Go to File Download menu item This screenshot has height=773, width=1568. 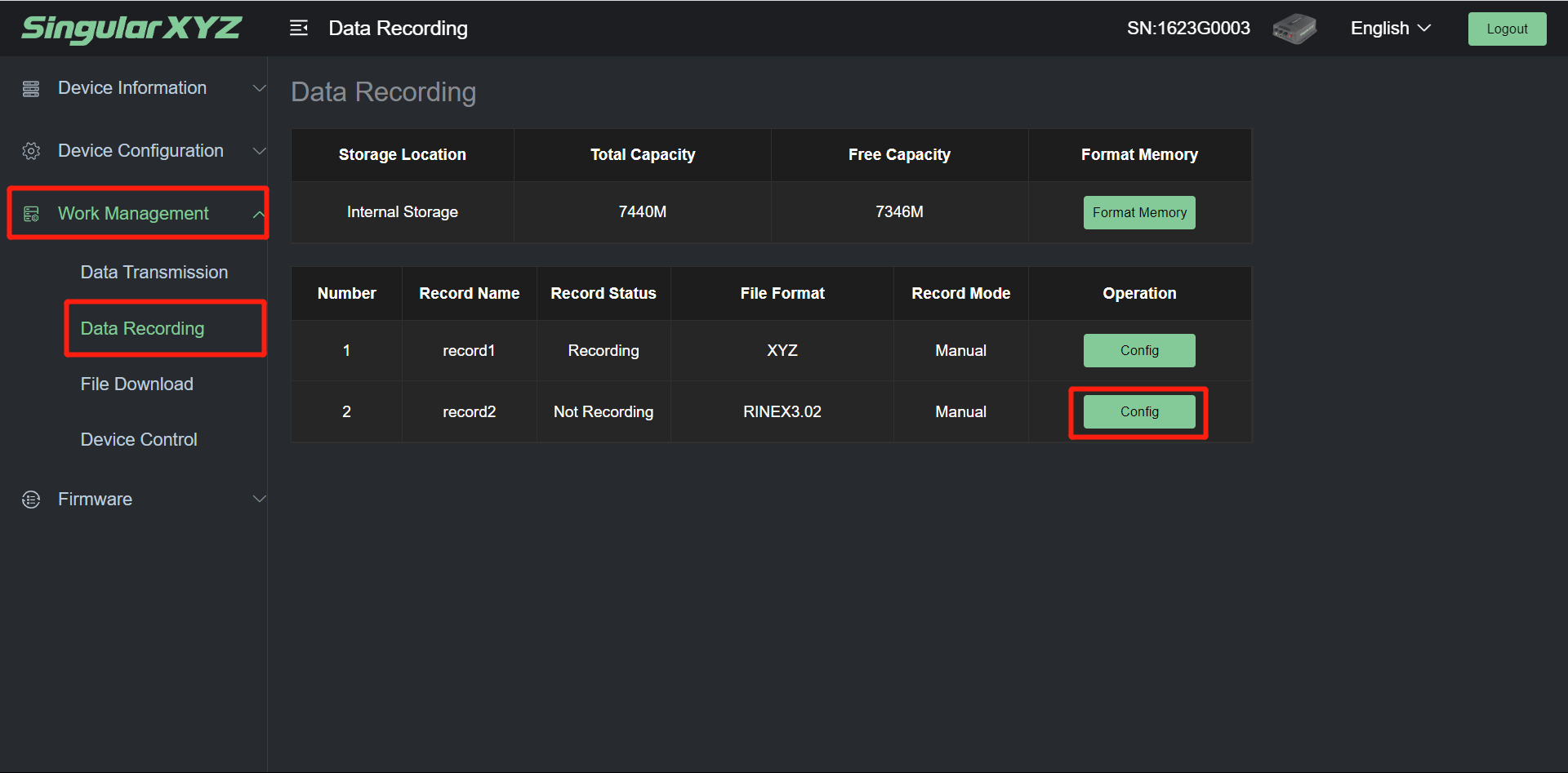[136, 384]
